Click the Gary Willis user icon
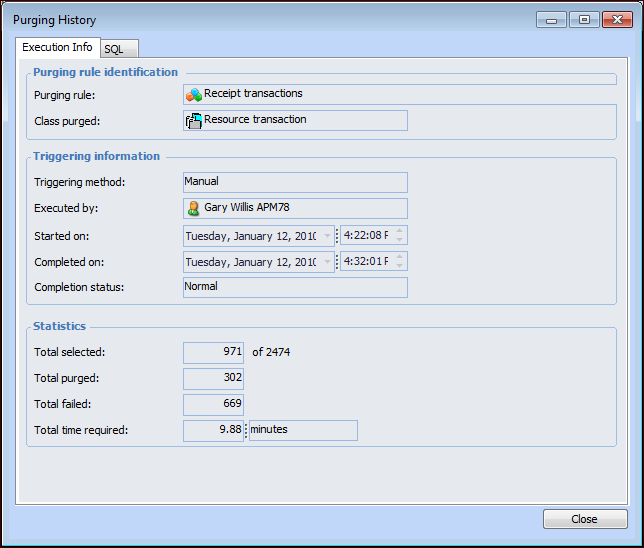 (x=193, y=208)
